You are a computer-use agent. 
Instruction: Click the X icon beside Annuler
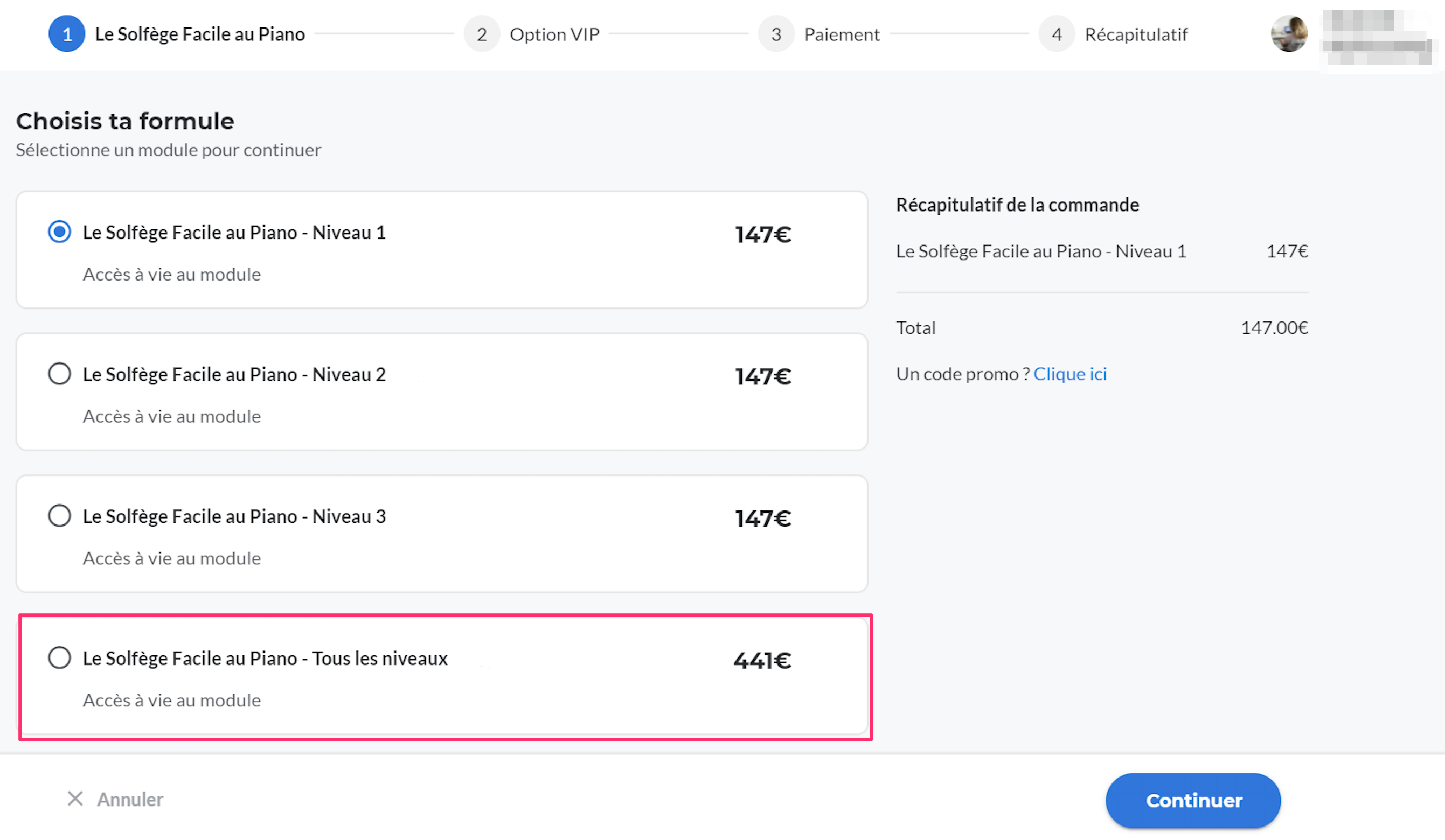[75, 798]
